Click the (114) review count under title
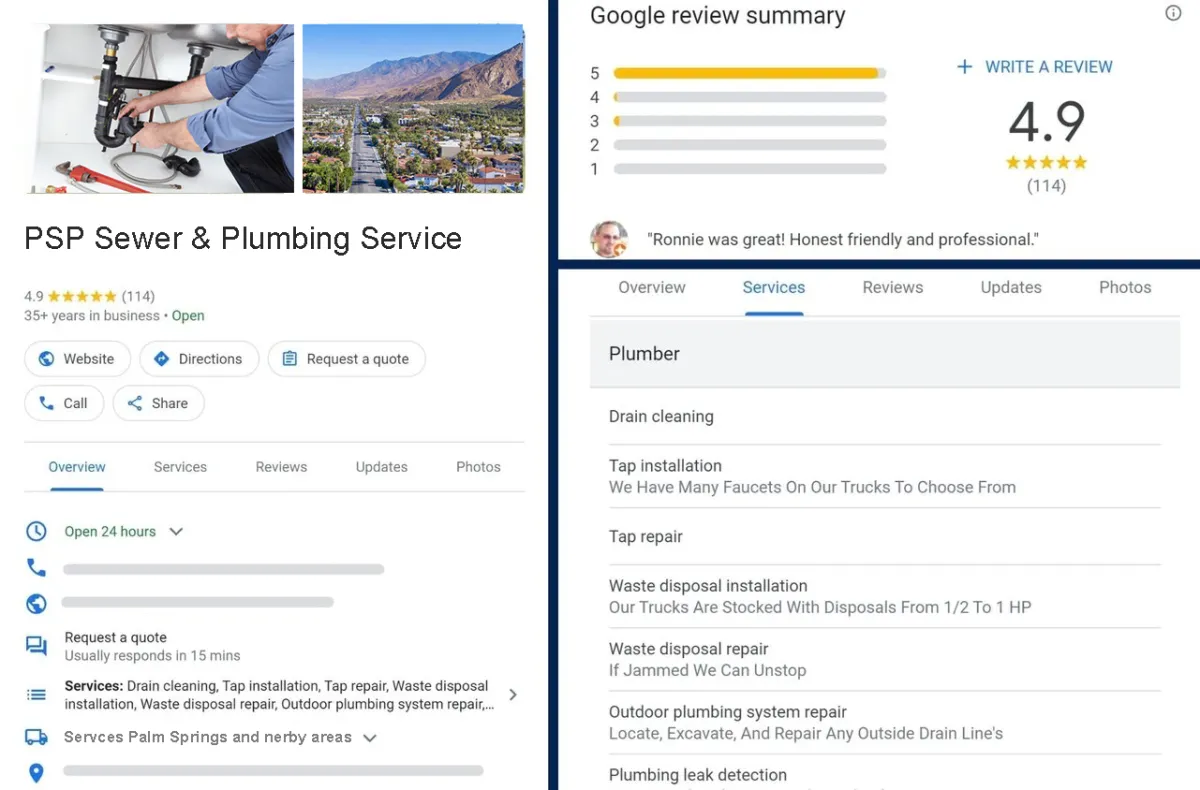Viewport: 1200px width, 790px height. click(138, 296)
